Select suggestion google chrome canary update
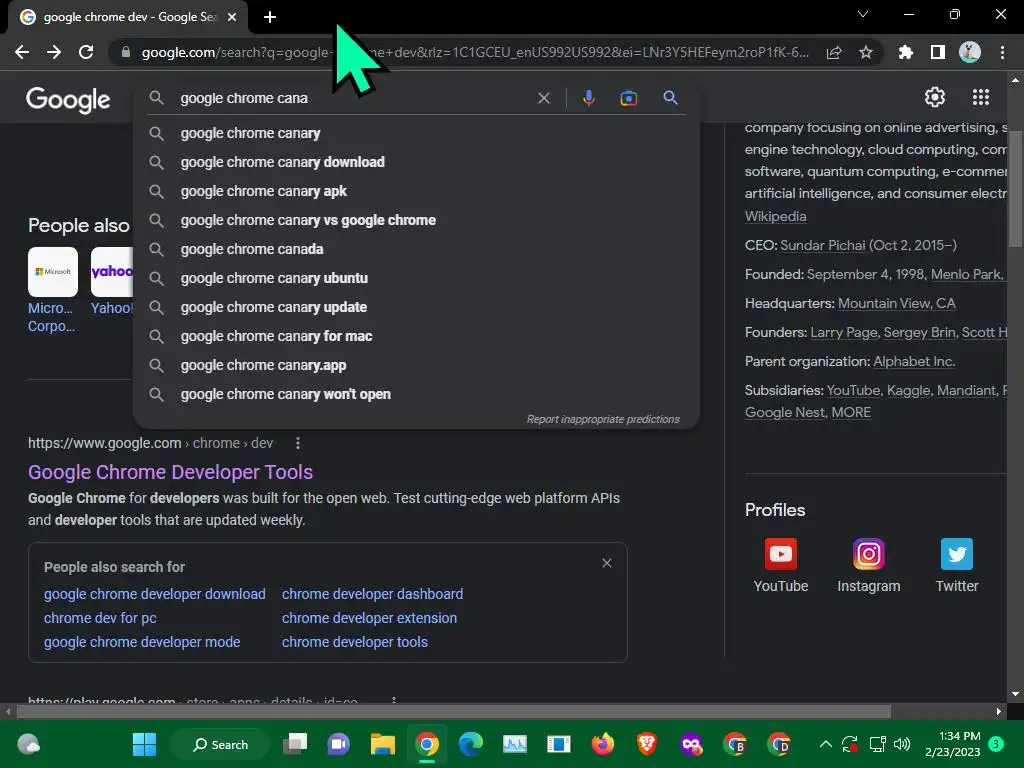 point(416,307)
